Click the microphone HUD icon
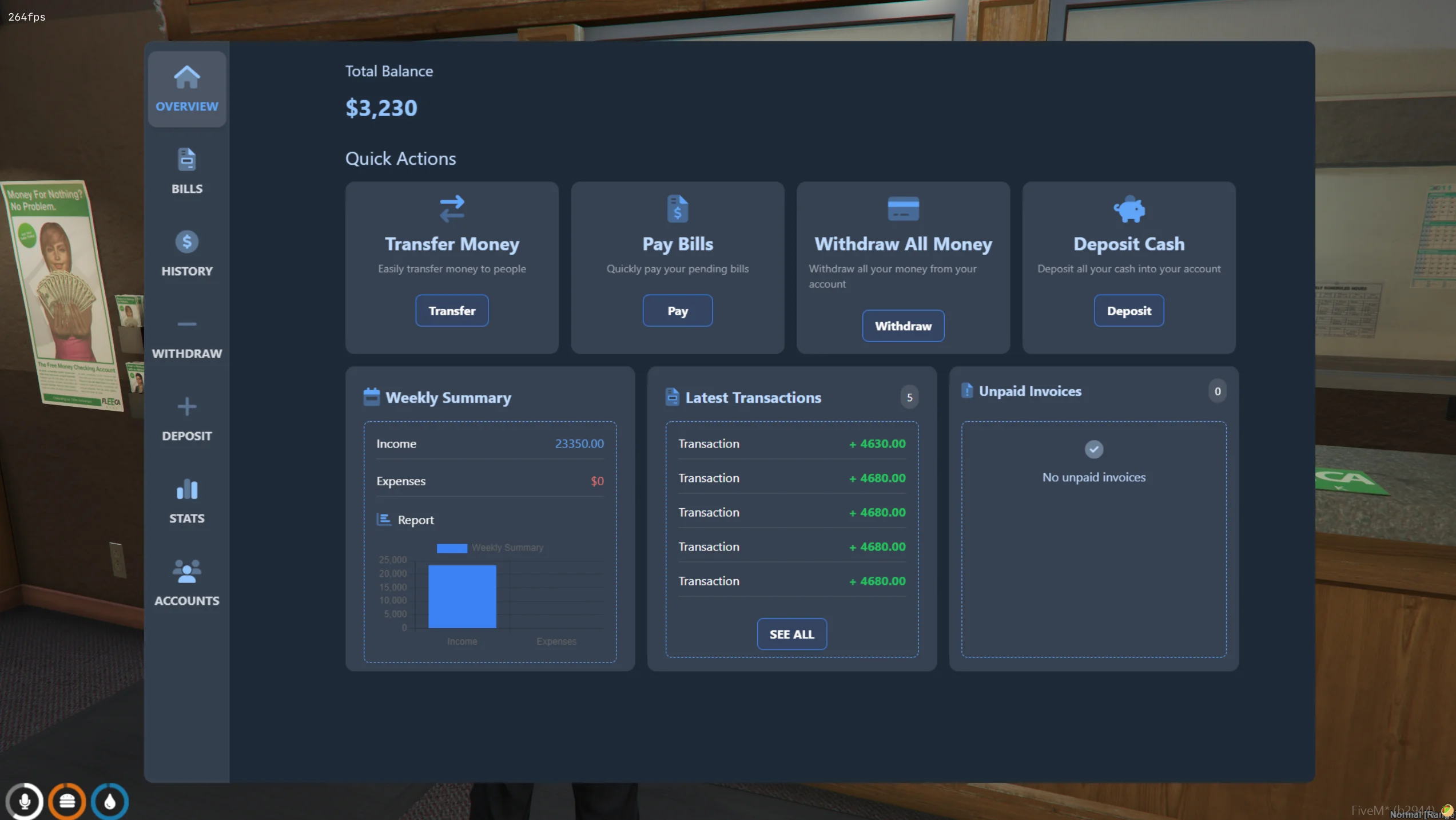 click(x=24, y=801)
